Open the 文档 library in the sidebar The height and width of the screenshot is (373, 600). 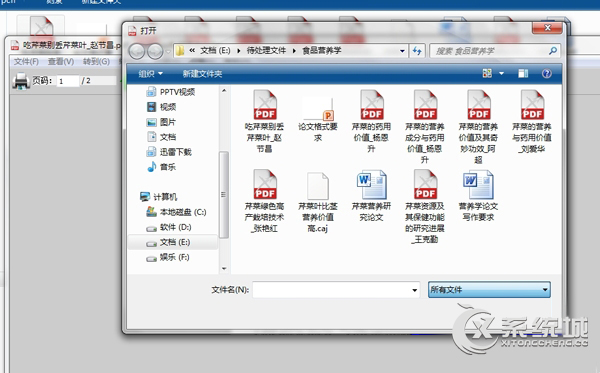point(161,137)
